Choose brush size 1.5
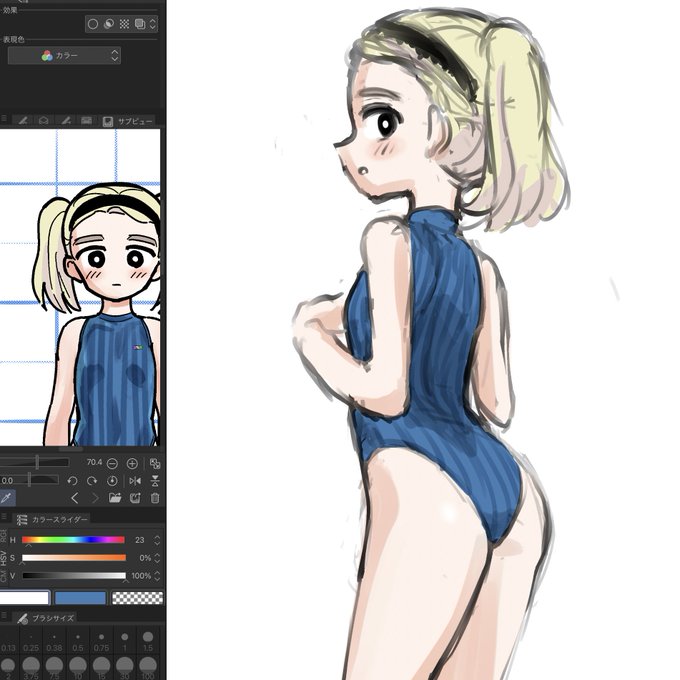680x680 pixels. (148, 642)
